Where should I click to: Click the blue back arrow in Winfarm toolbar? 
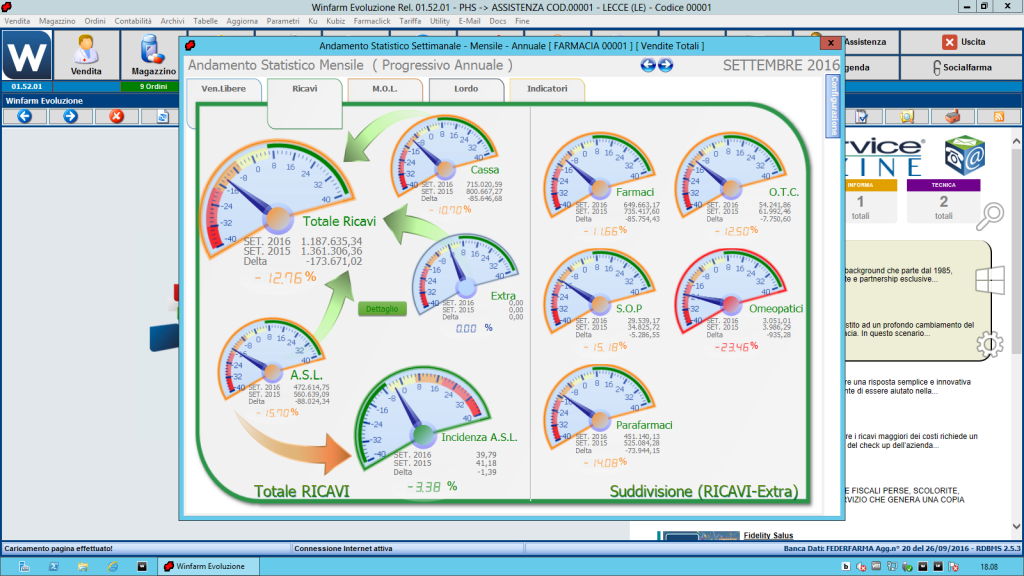click(x=24, y=116)
